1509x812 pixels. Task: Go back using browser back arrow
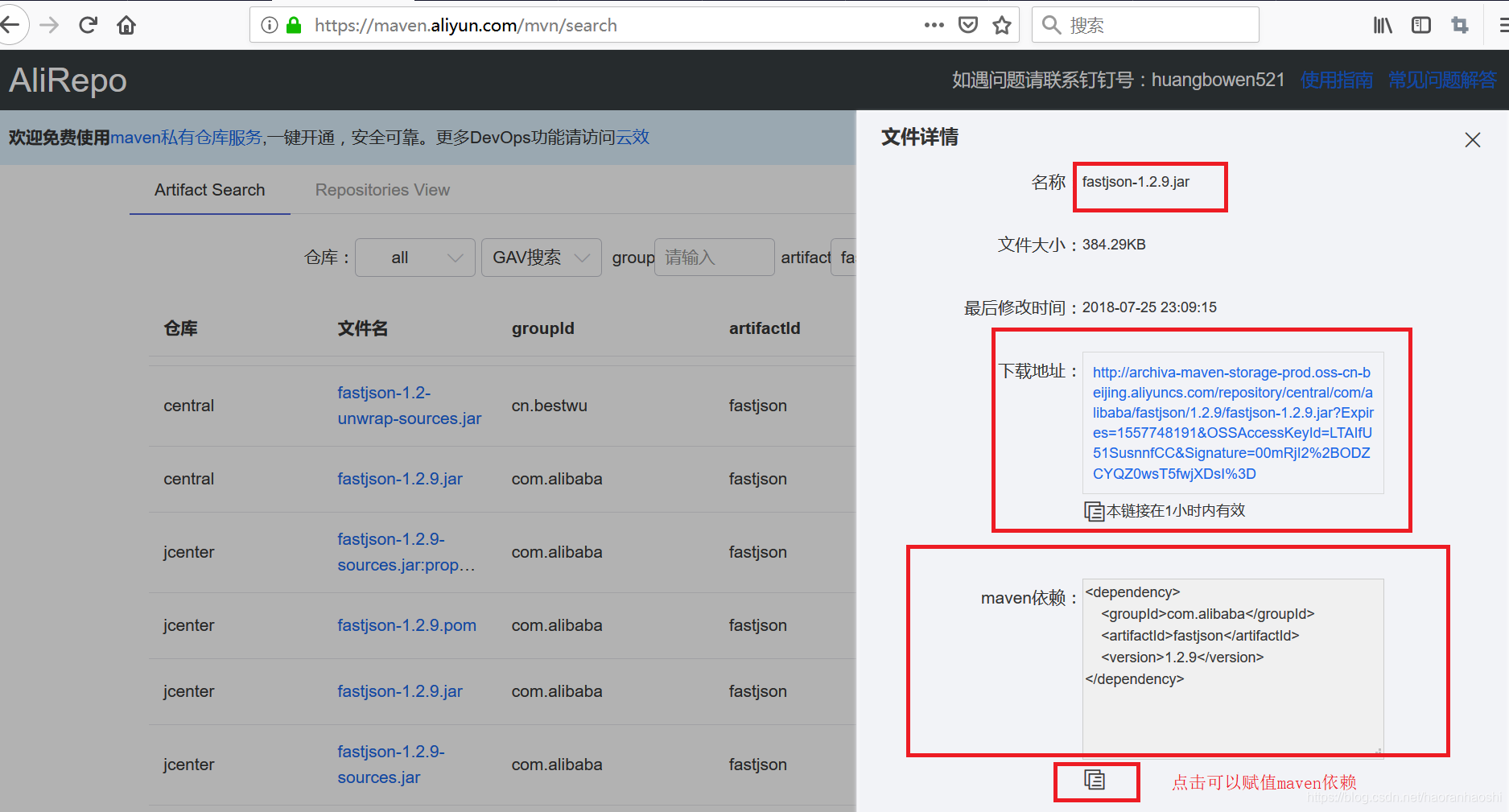click(x=10, y=25)
